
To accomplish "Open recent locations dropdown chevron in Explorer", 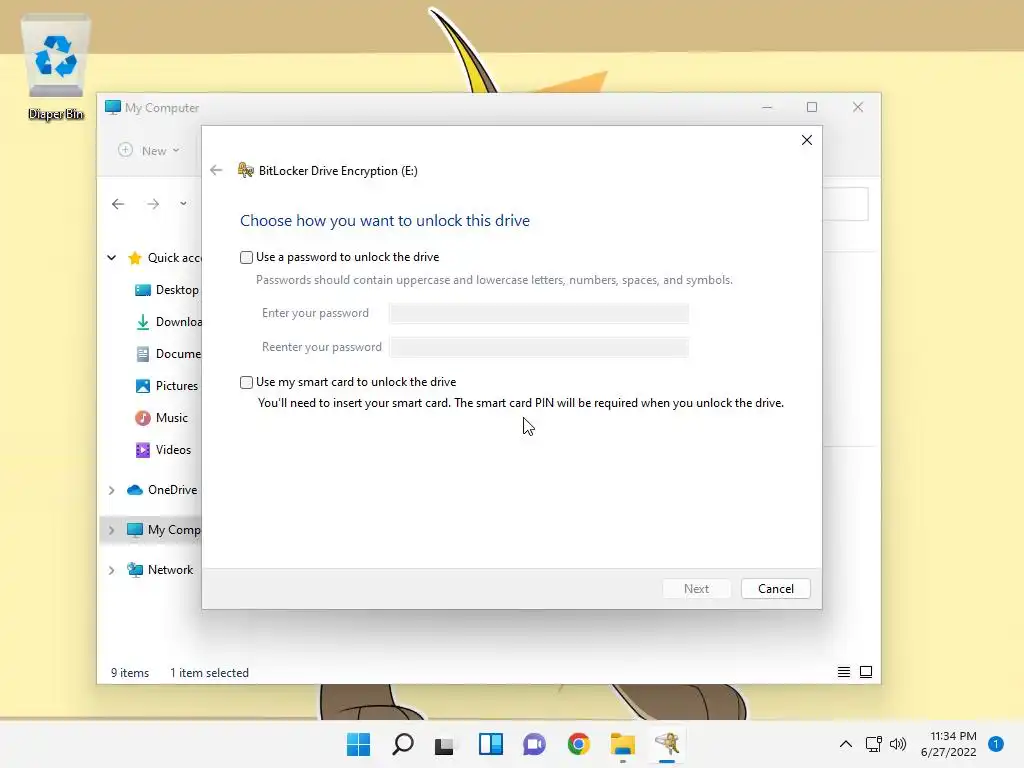I will point(184,204).
